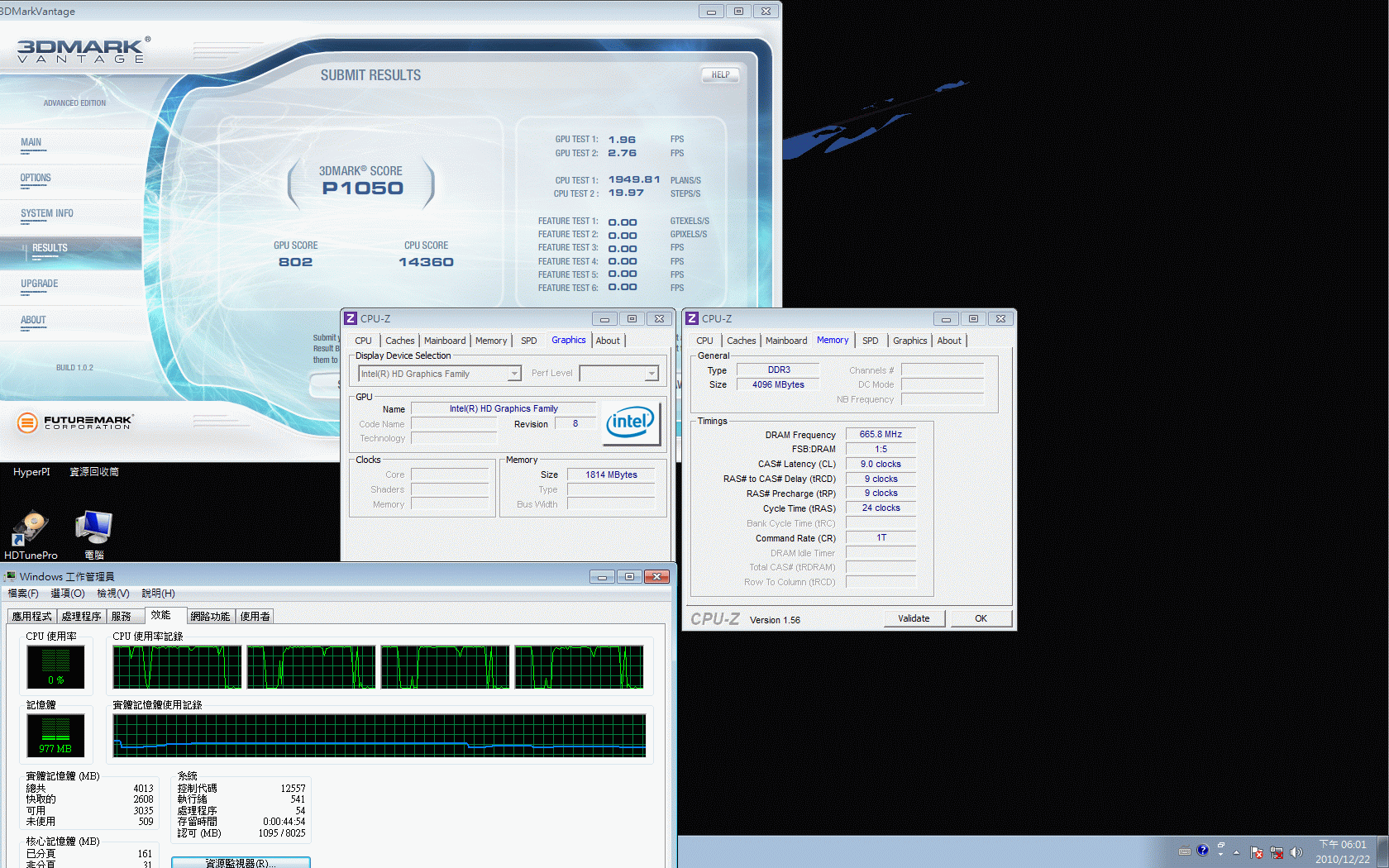Minimize the CPU-Z Memory window
The image size is (1389, 868).
click(946, 319)
